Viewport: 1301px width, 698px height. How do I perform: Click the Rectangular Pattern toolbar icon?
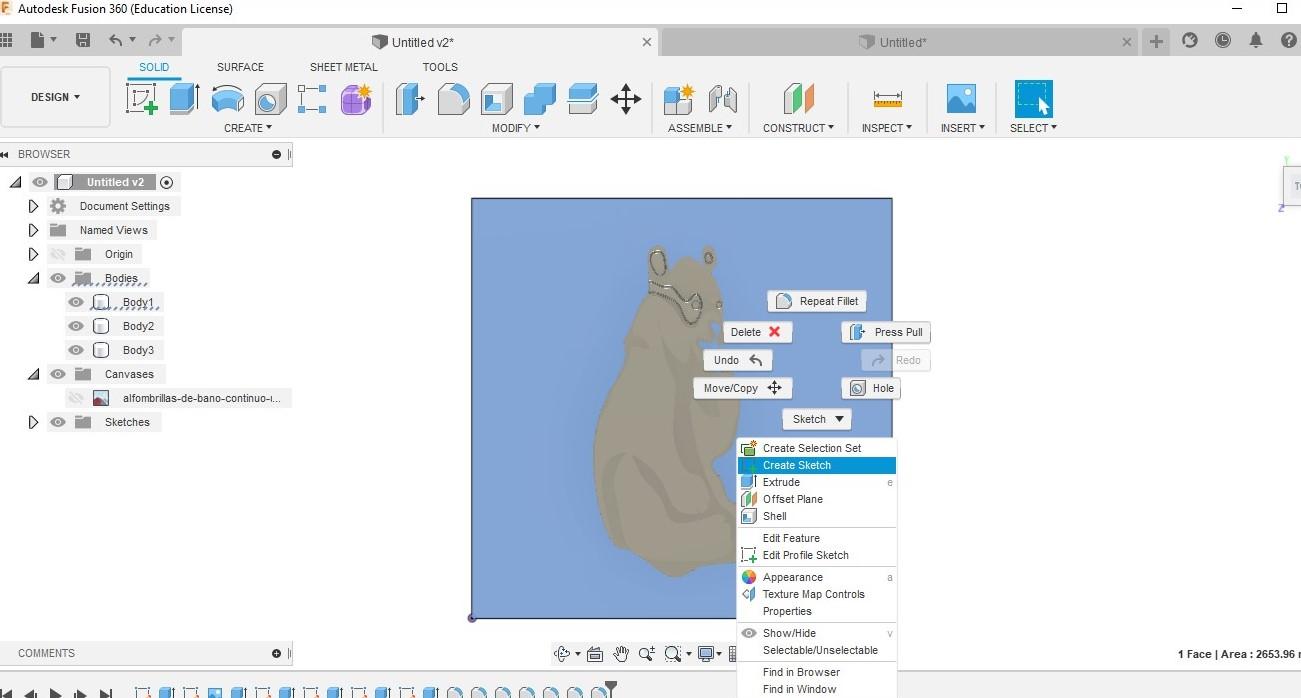click(312, 99)
